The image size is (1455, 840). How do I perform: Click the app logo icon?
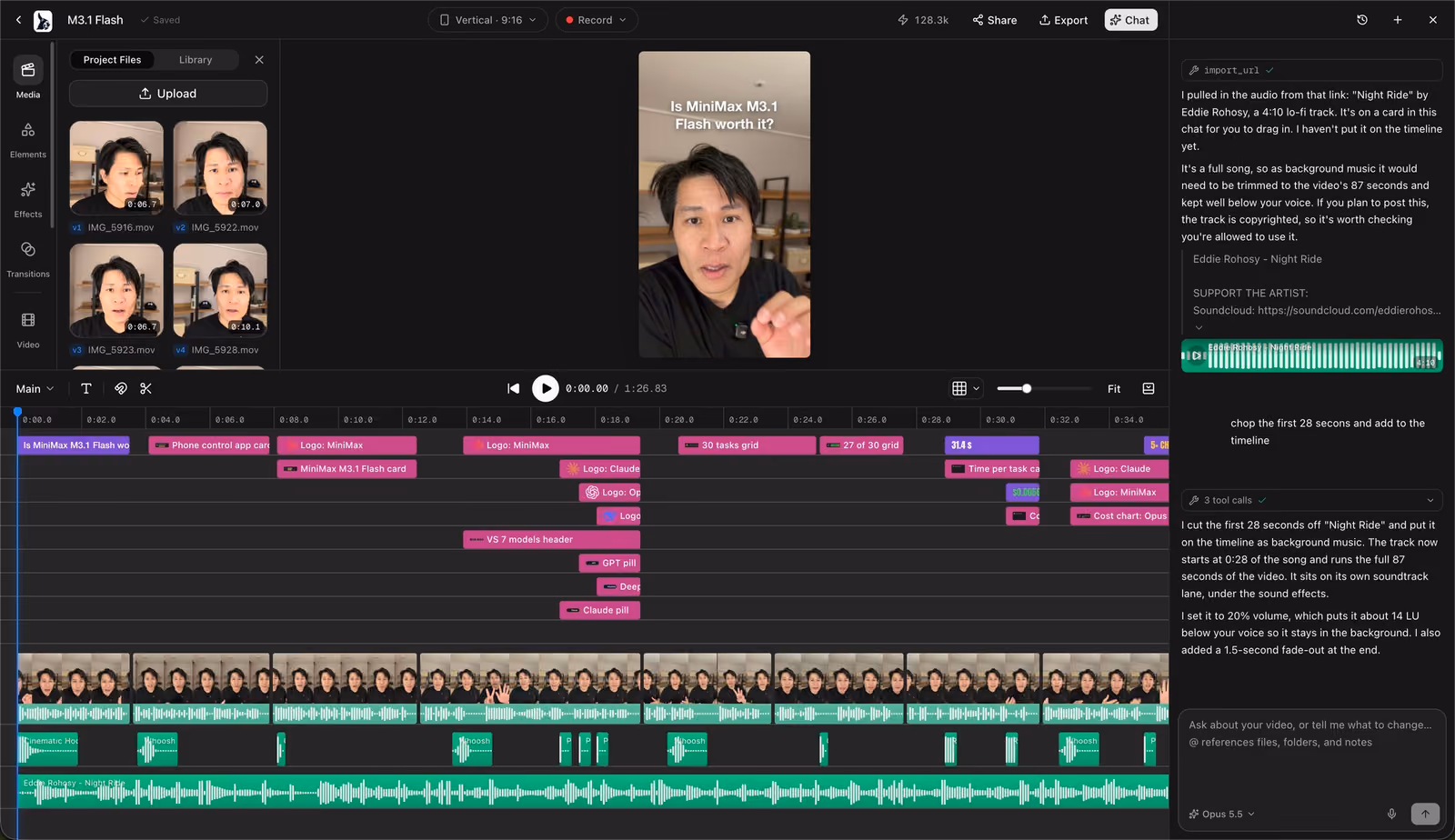[43, 20]
